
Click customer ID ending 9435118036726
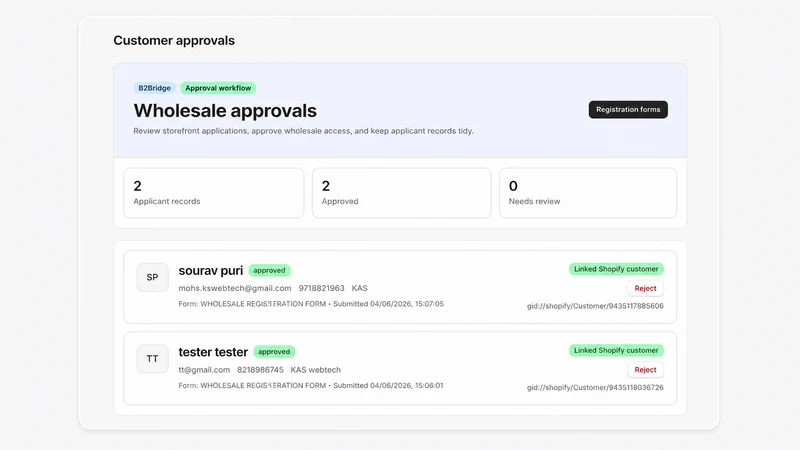[595, 387]
